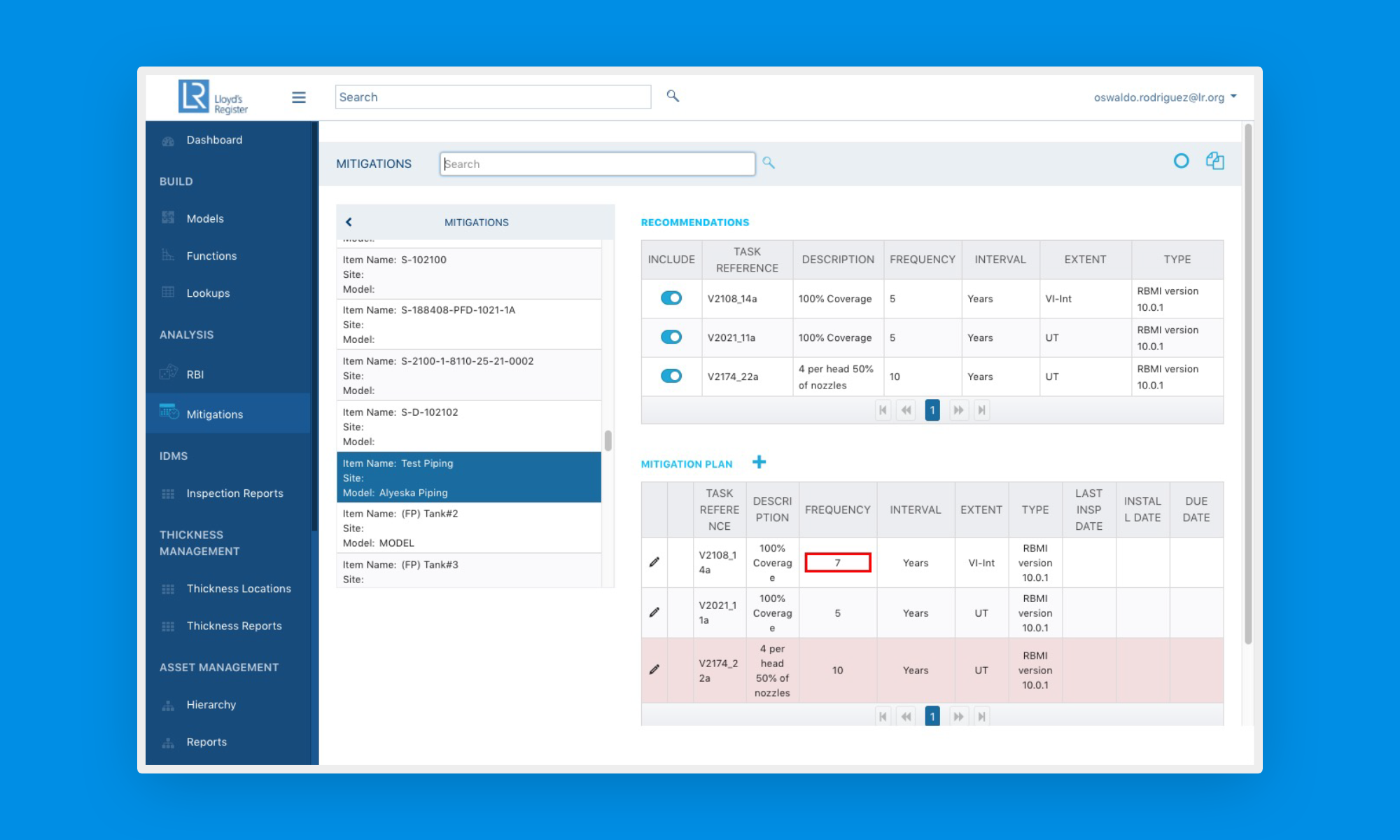Go to last page in Mitigation Plan pager
The width and height of the screenshot is (1400, 840).
pos(982,716)
